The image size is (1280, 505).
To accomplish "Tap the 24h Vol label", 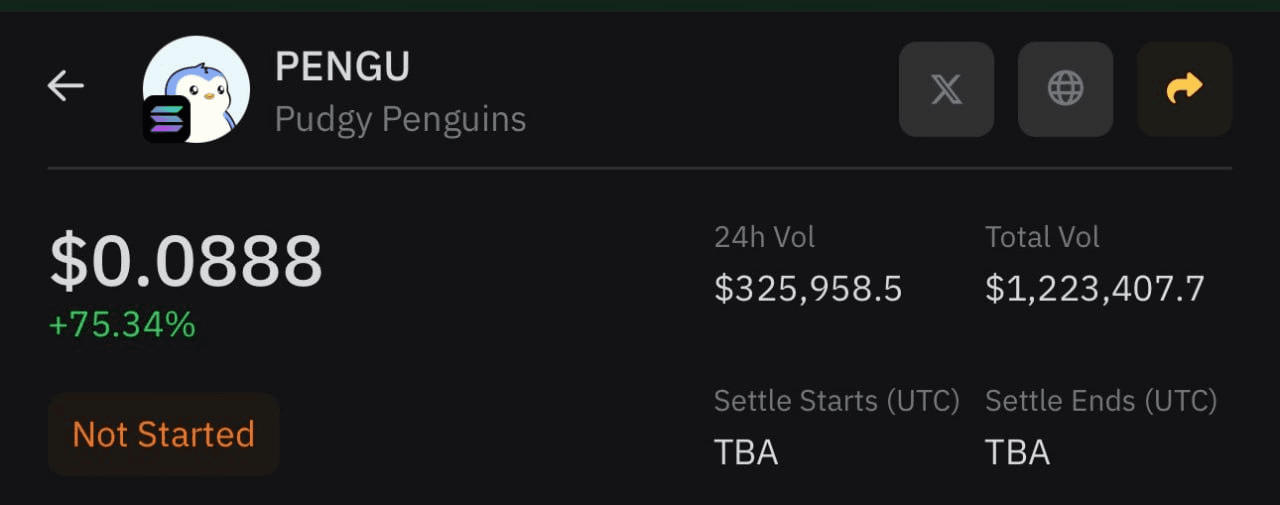I will pyautogui.click(x=764, y=237).
